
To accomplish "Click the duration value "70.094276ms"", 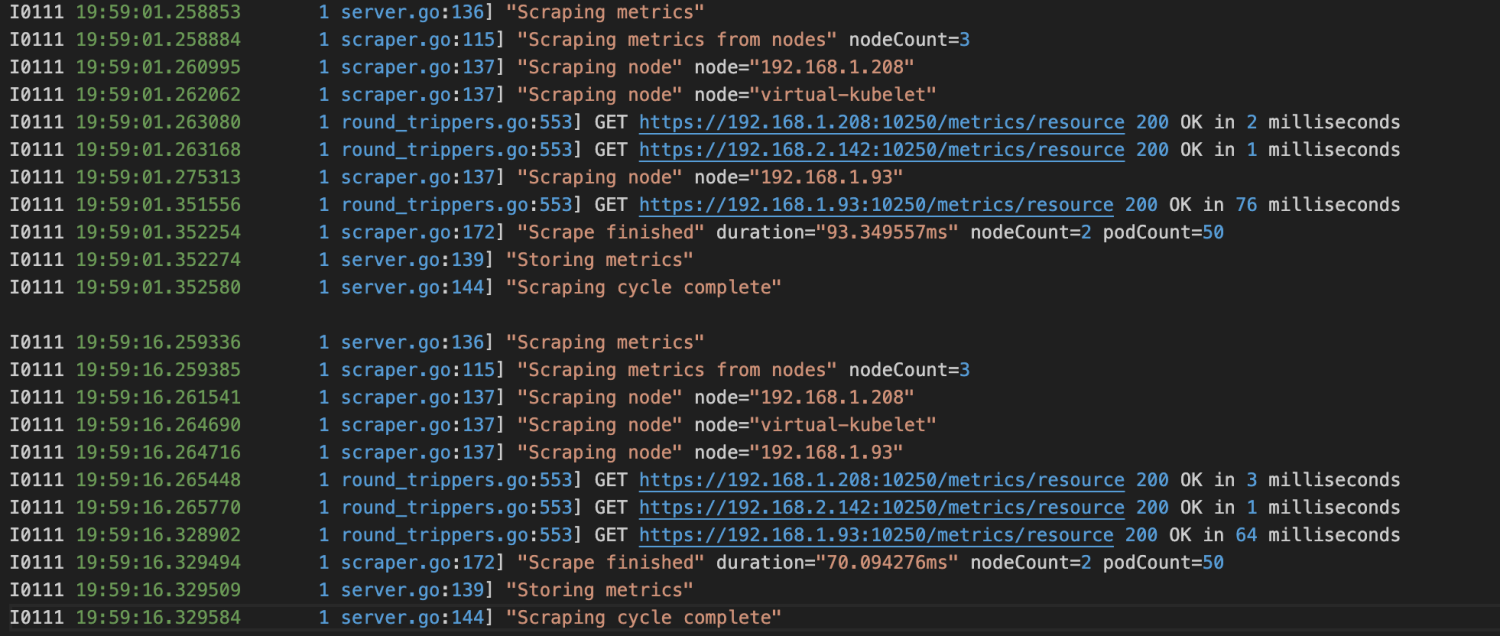I will (888, 562).
